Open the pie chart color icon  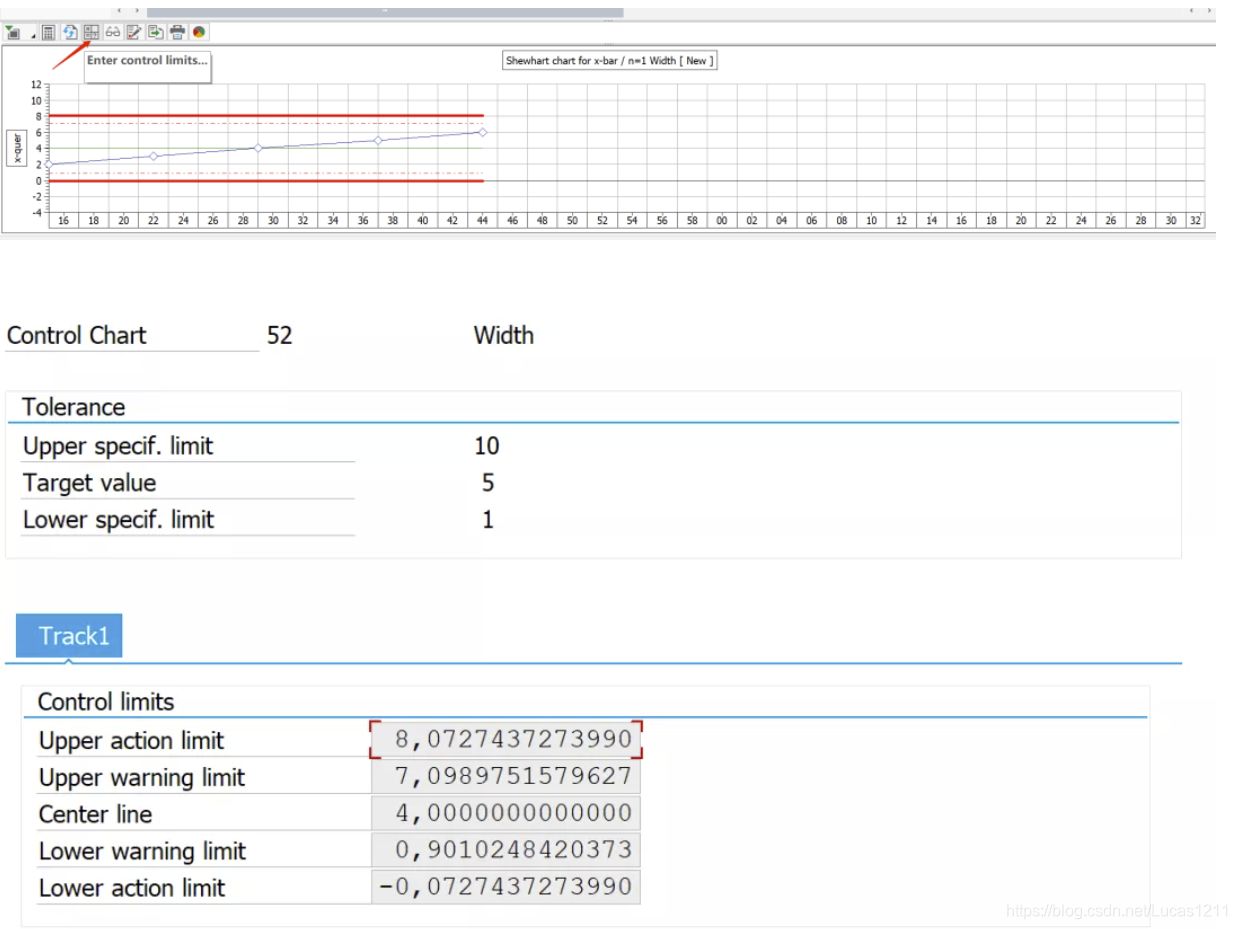point(199,32)
